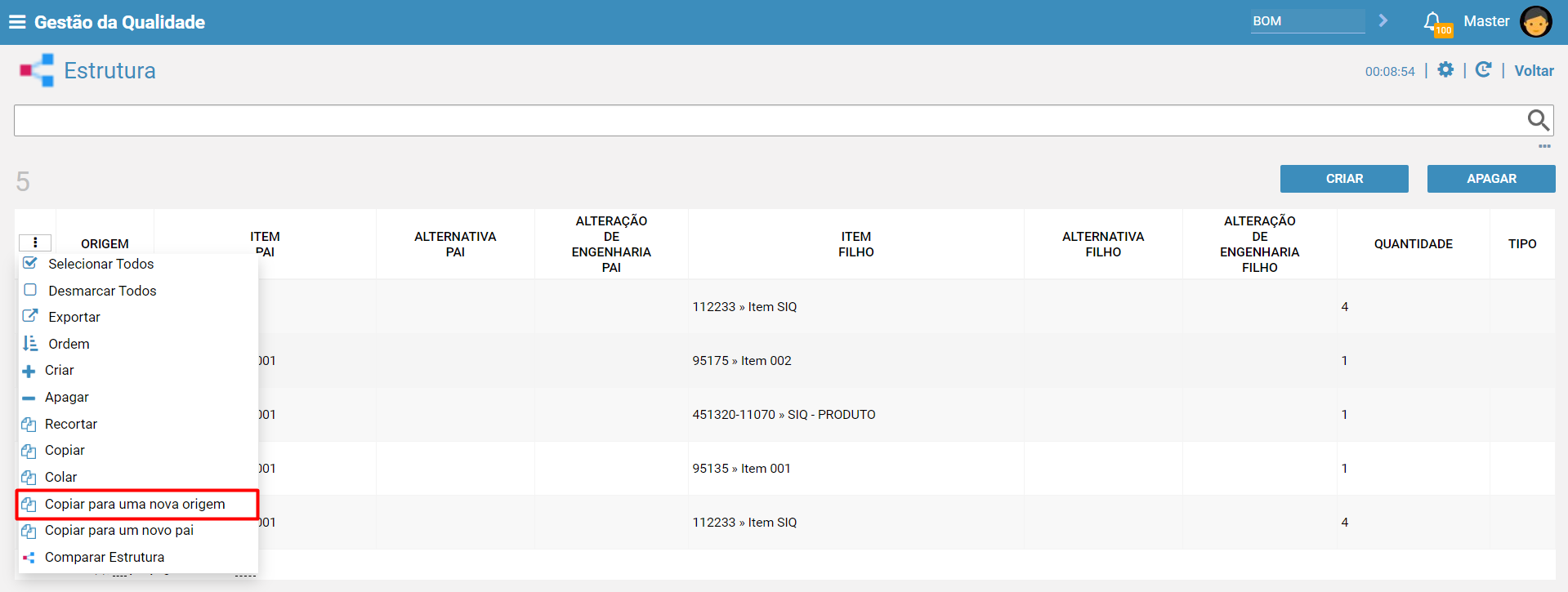Choose Selecionar Todos from the menu
The image size is (1568, 592).
click(x=101, y=264)
